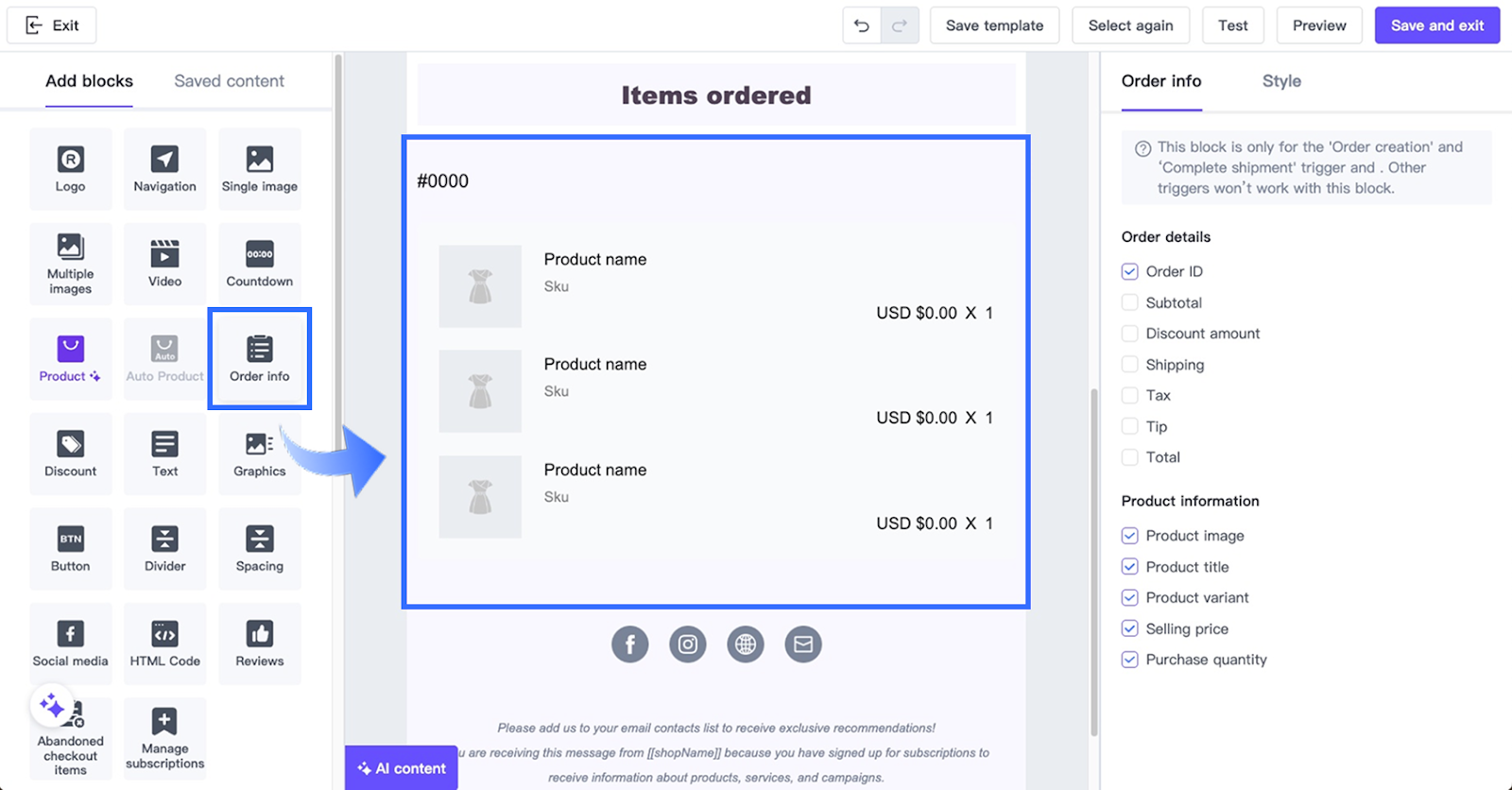
Task: Open the AI content button
Action: (402, 768)
